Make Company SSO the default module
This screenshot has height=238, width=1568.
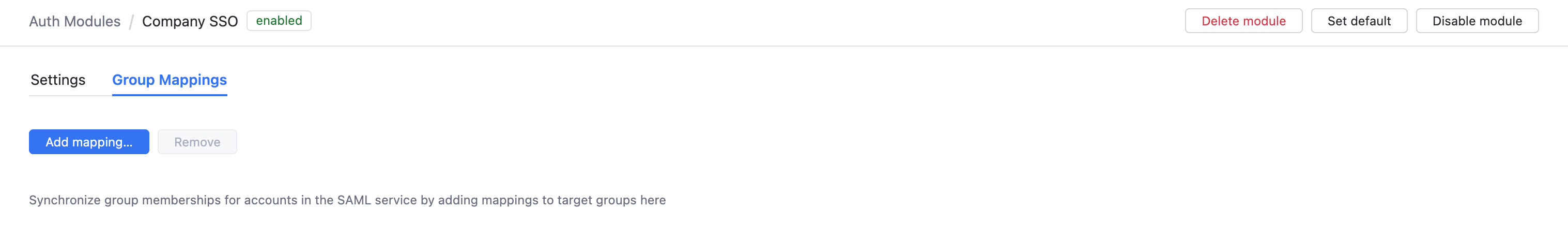[1358, 21]
